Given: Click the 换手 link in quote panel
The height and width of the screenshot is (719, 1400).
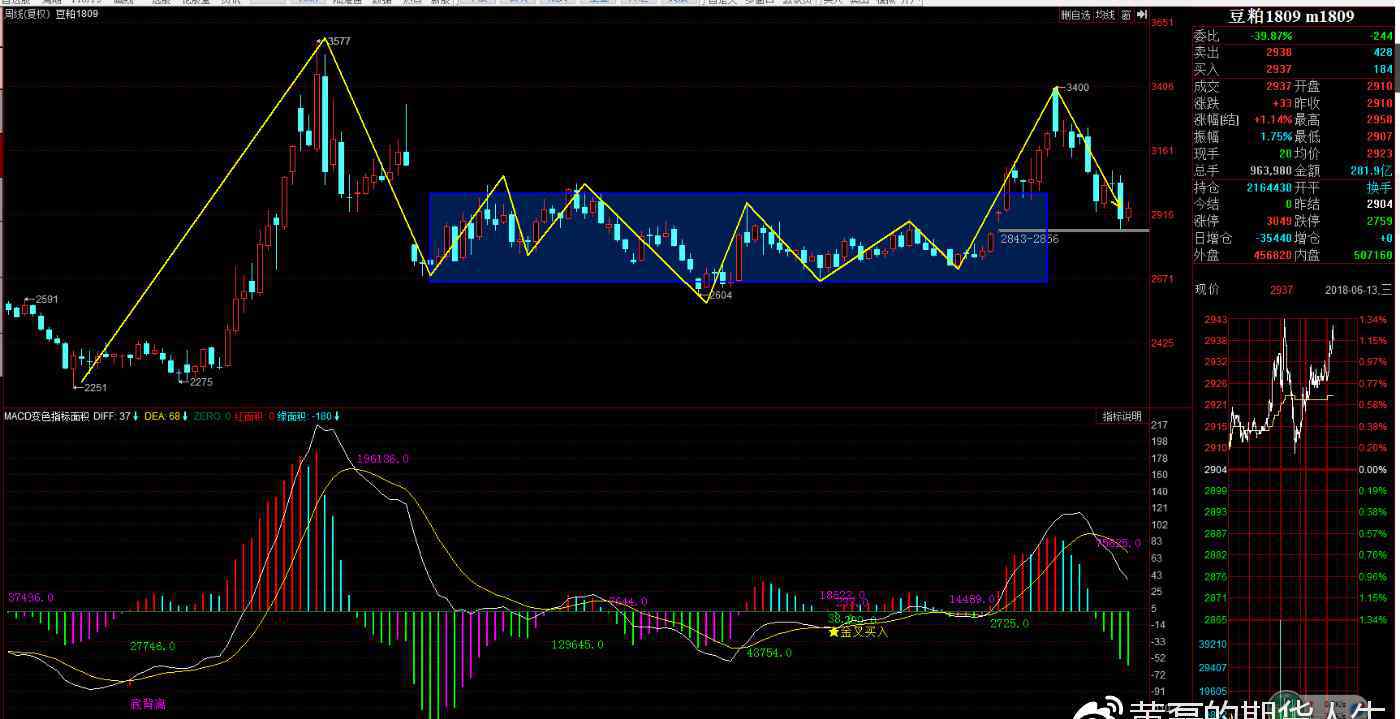Looking at the screenshot, I should (x=1379, y=188).
